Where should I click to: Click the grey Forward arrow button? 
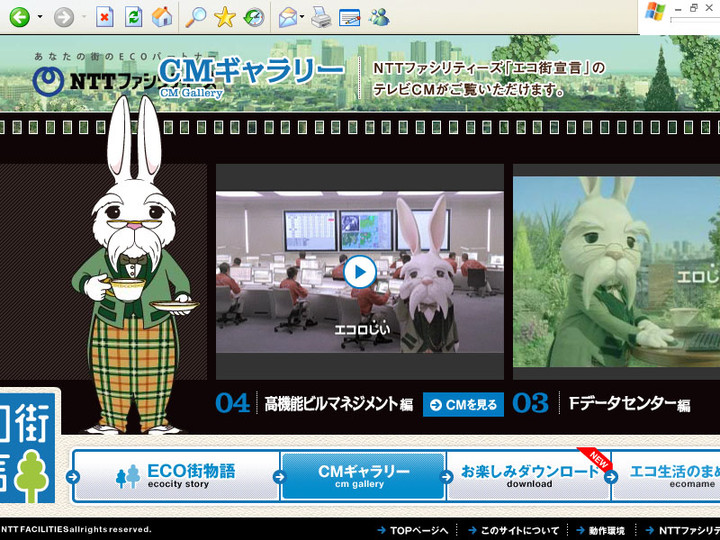coord(64,17)
